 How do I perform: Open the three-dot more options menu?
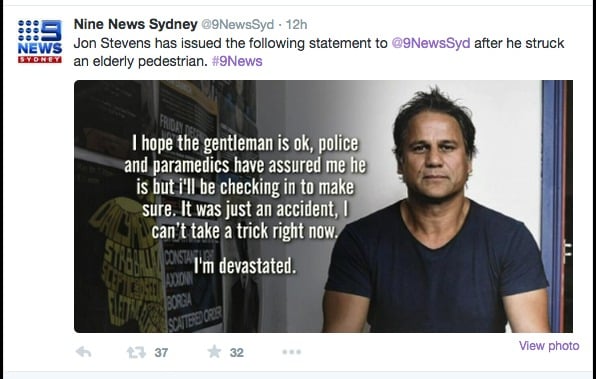(x=292, y=352)
